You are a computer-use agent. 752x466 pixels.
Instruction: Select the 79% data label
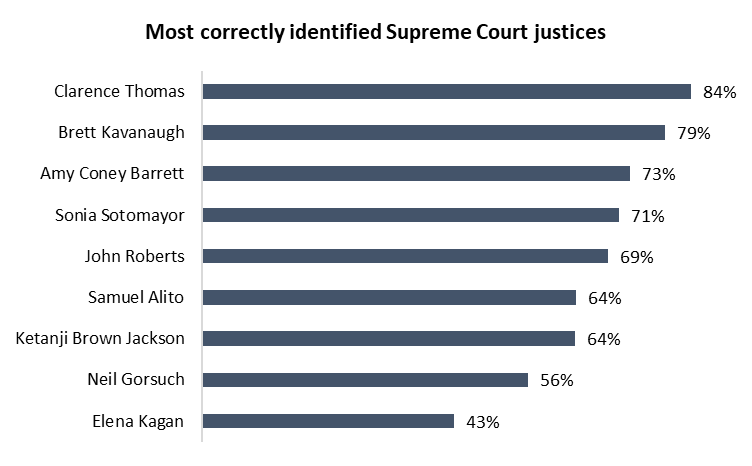693,133
